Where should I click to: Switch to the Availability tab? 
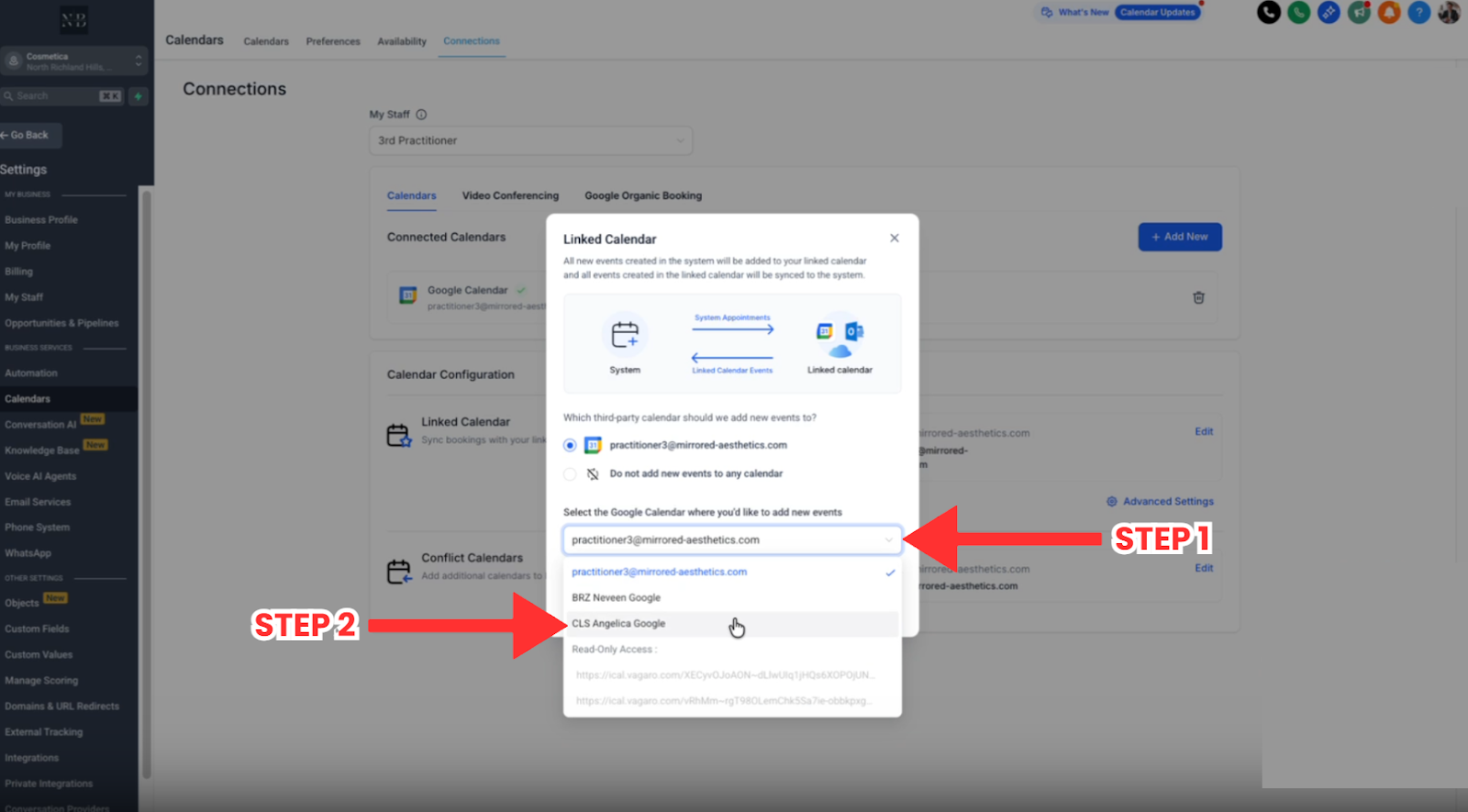click(x=402, y=41)
